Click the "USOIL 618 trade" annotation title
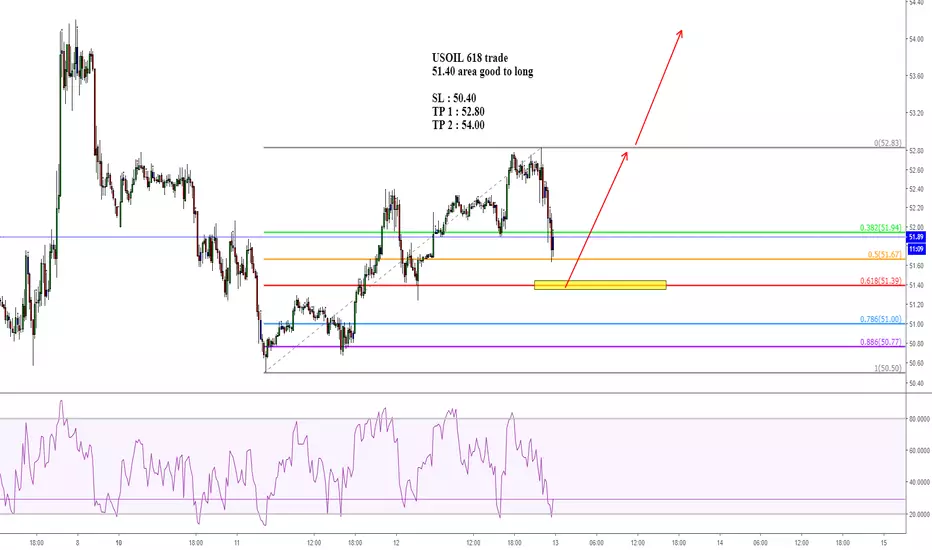The image size is (932, 550). pyautogui.click(x=470, y=58)
